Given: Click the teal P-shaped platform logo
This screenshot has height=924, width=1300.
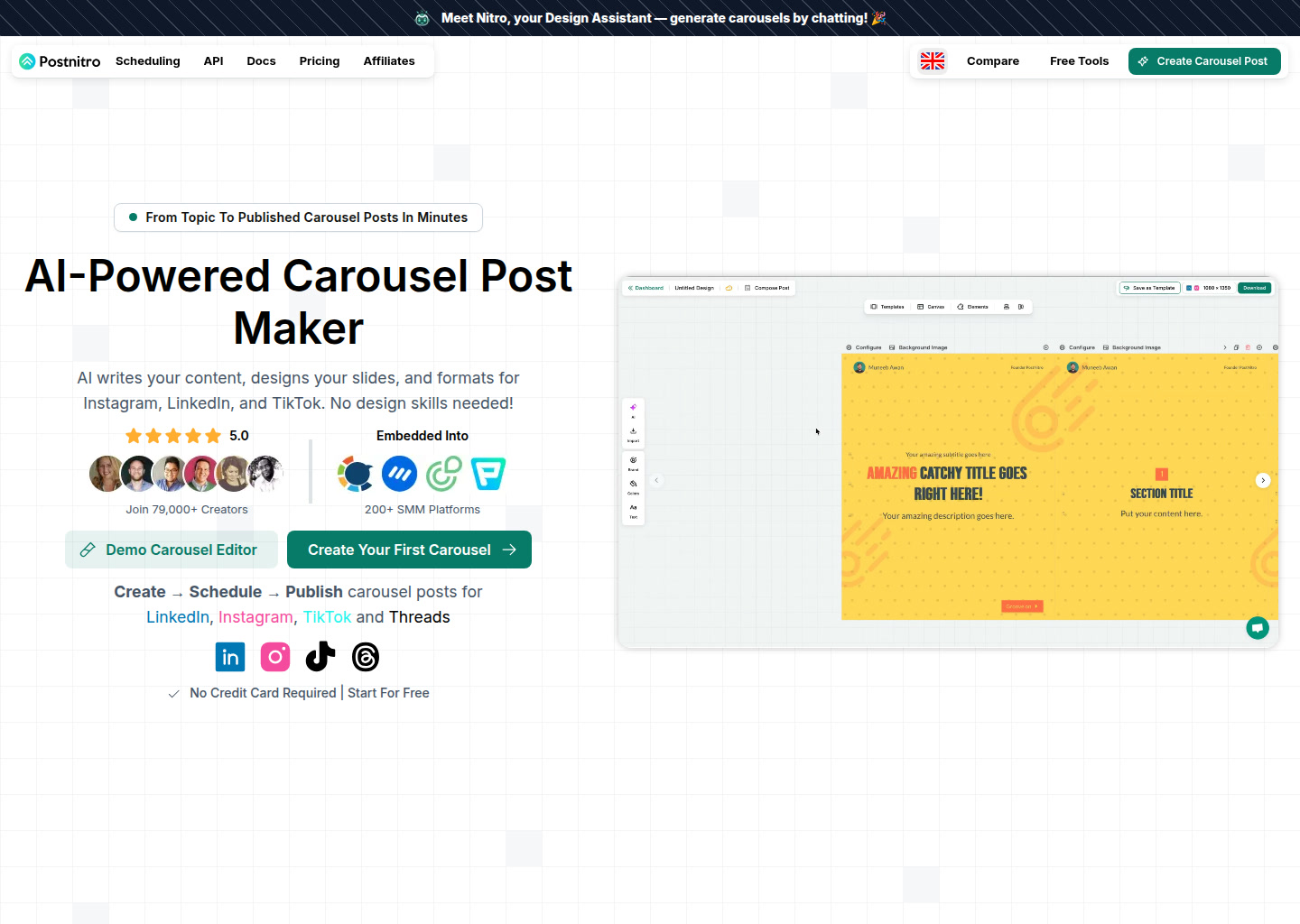Looking at the screenshot, I should 488,474.
